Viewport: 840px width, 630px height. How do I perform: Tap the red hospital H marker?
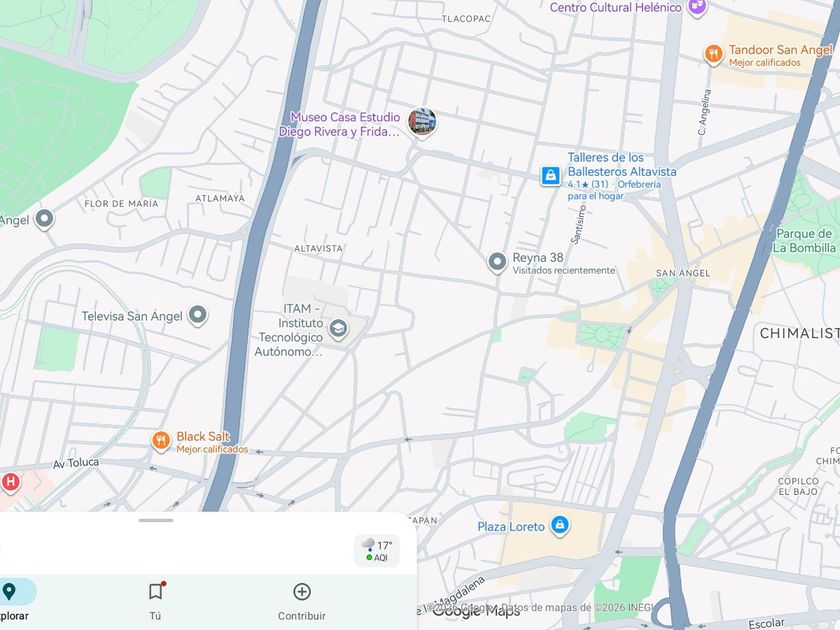[10, 483]
